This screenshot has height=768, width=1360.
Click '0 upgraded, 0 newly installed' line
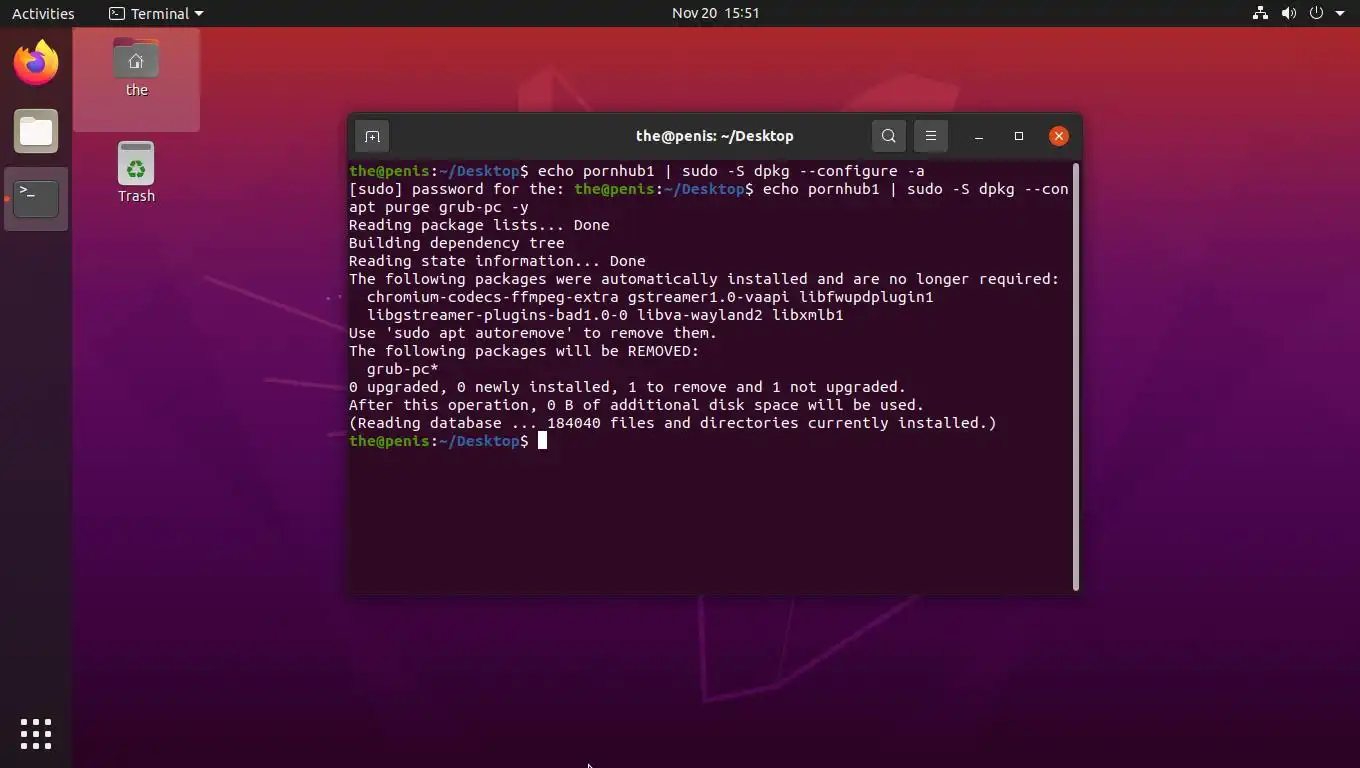pos(627,387)
